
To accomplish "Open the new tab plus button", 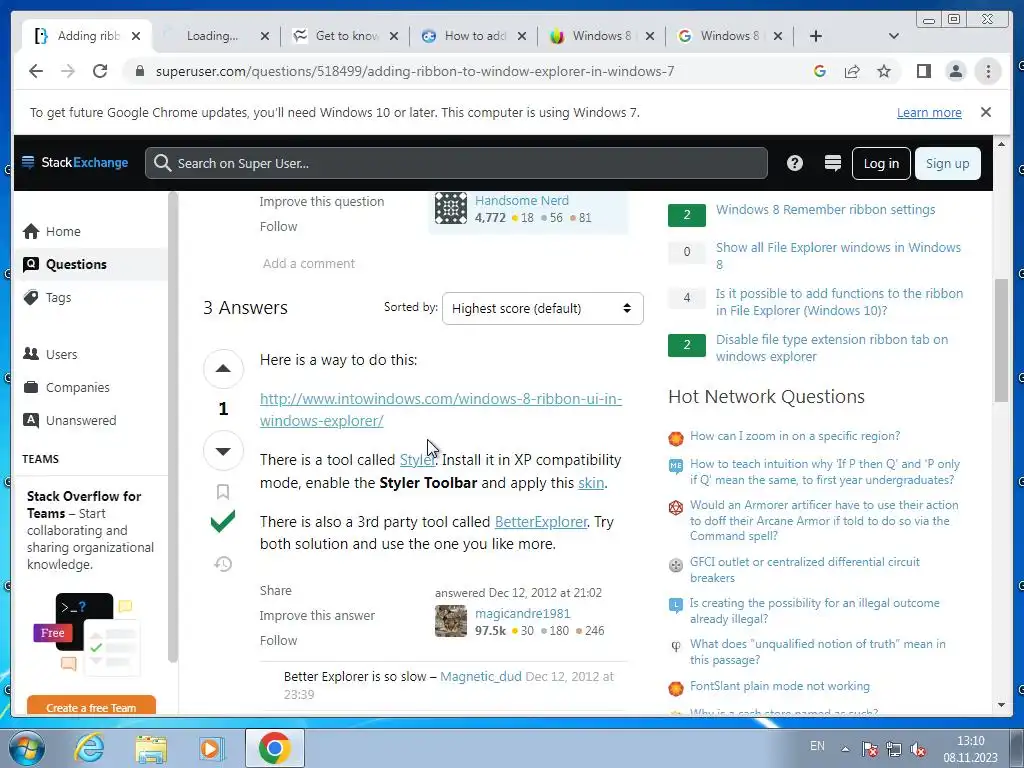I will pyautogui.click(x=816, y=36).
